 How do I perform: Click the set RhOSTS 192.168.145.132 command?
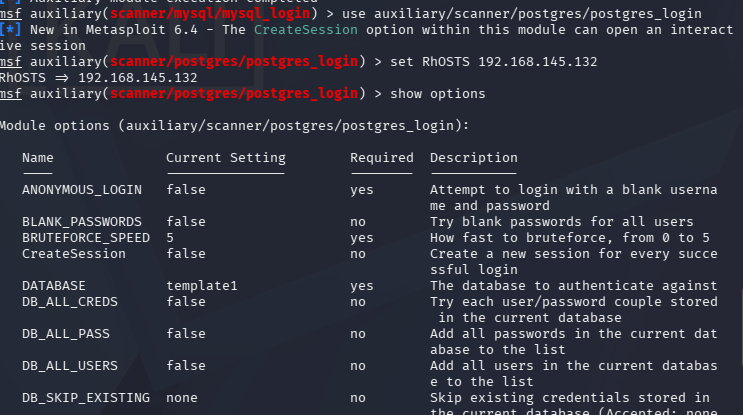493,62
